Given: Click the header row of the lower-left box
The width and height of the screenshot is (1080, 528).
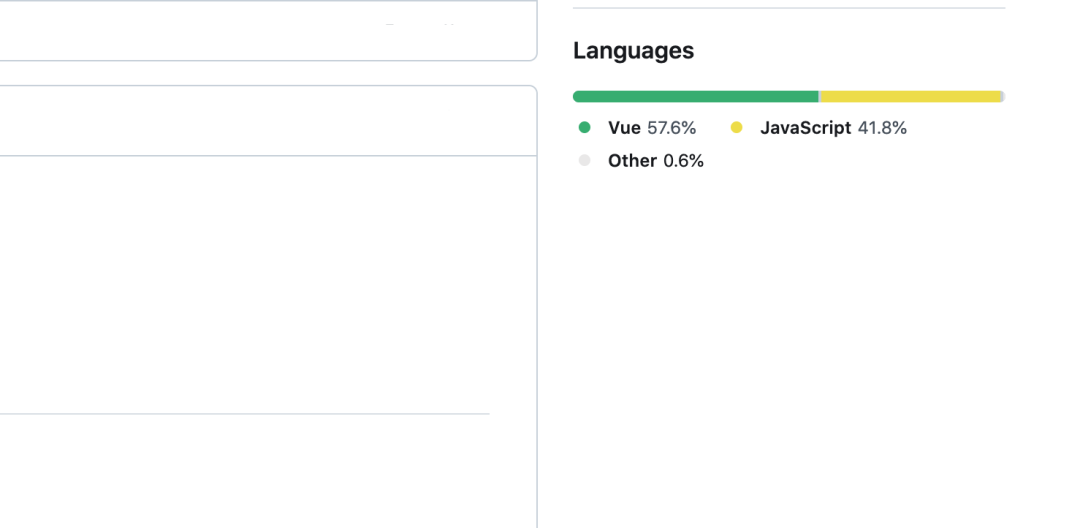Looking at the screenshot, I should (268, 121).
